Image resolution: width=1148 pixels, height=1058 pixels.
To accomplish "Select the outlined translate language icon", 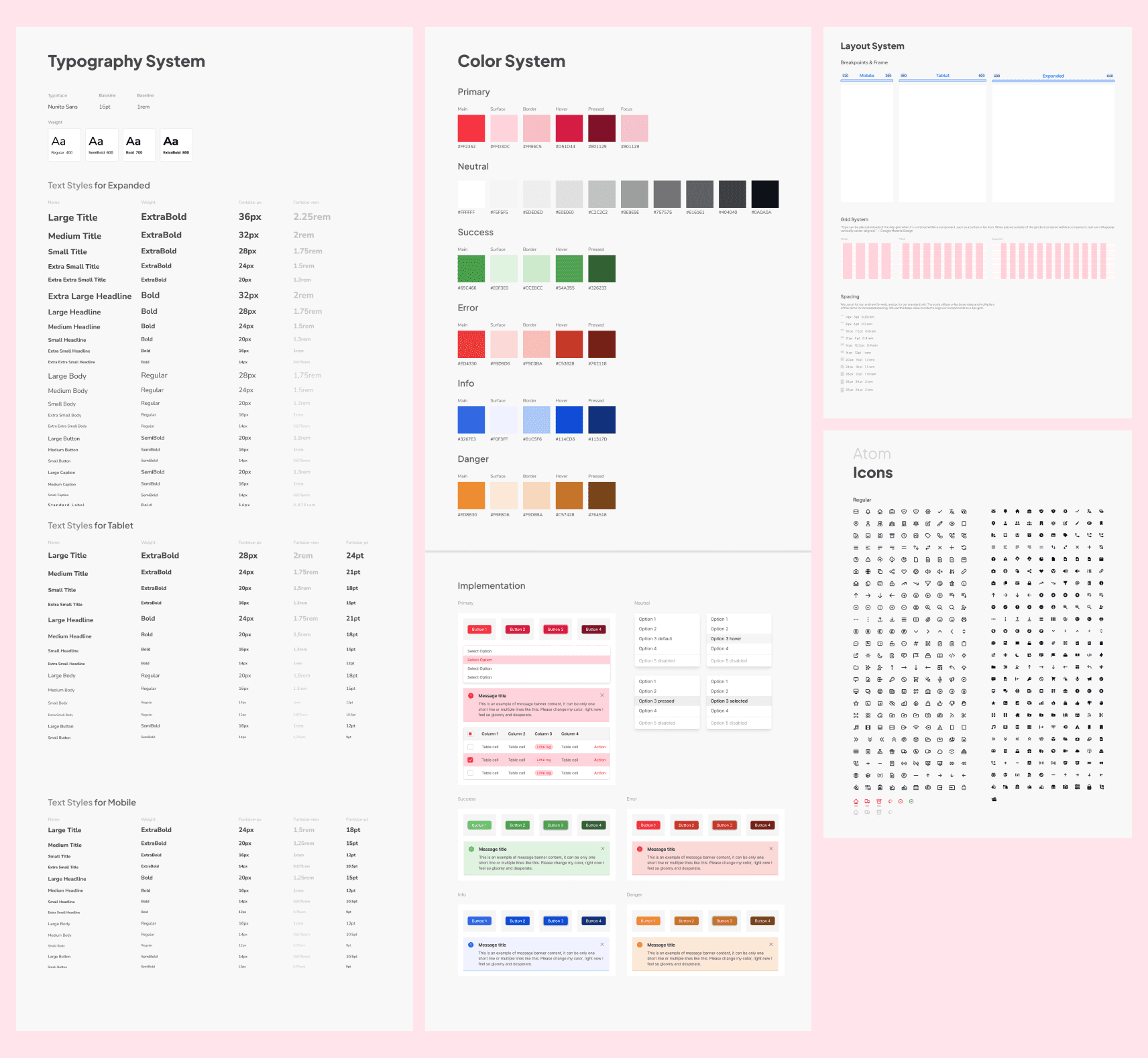I will [x=952, y=512].
